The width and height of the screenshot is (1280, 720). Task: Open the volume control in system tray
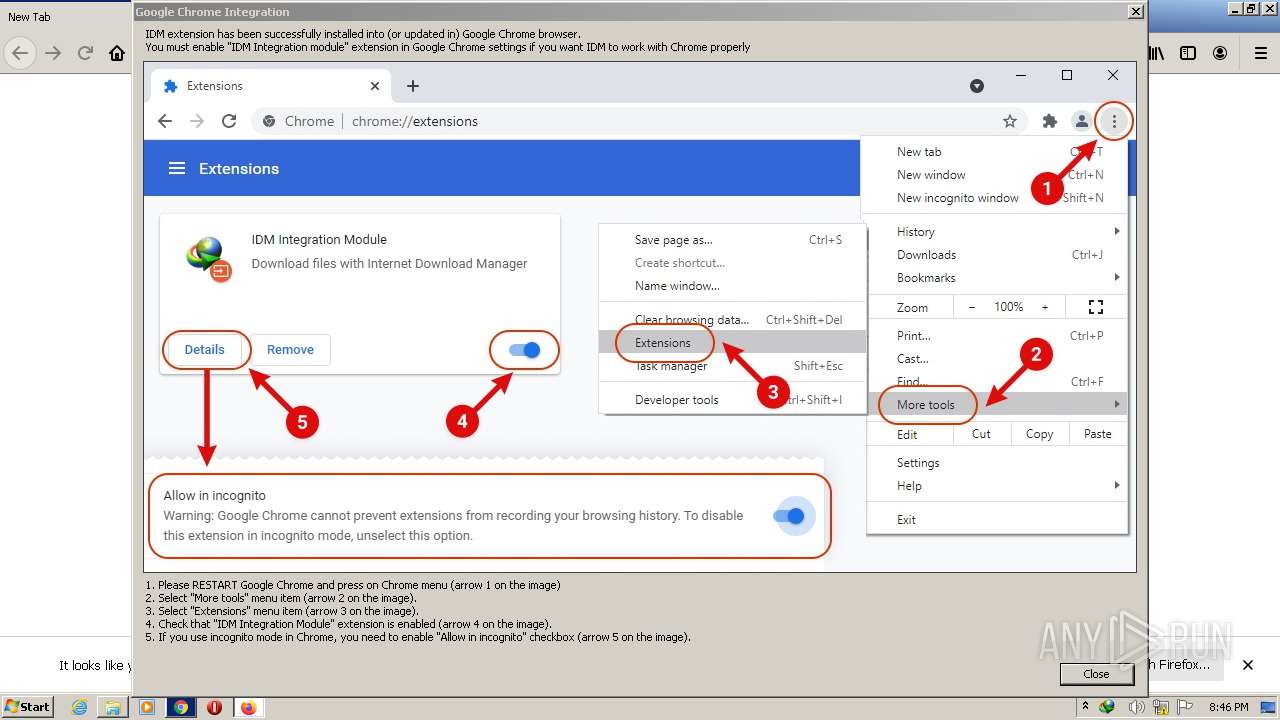pyautogui.click(x=1134, y=707)
